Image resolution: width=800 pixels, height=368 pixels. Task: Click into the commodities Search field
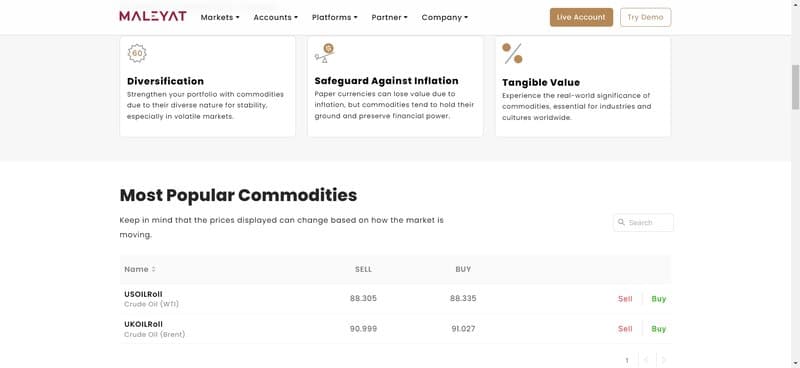click(643, 223)
